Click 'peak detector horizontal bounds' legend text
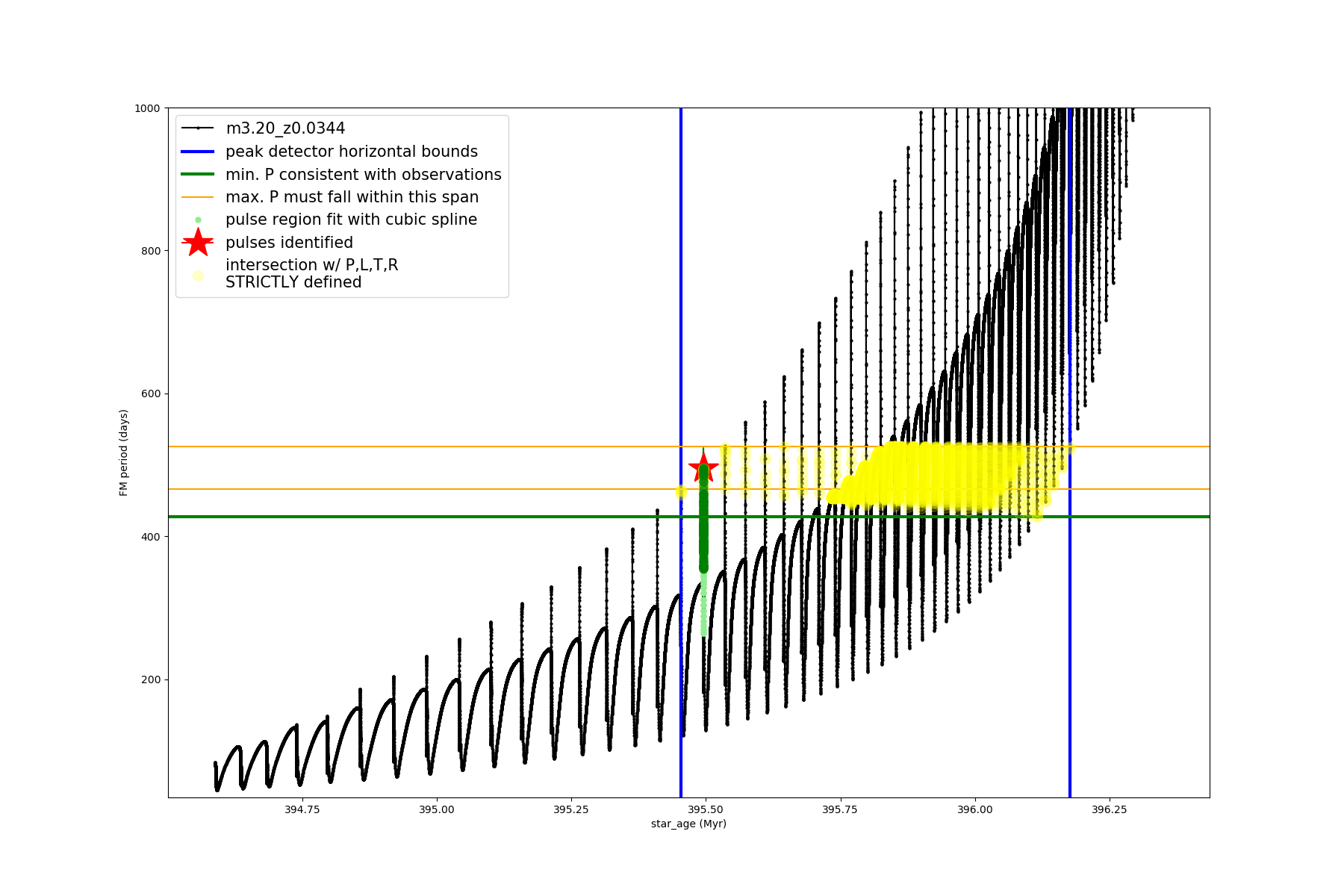Screen dimensions: 1344x896 pos(351,152)
